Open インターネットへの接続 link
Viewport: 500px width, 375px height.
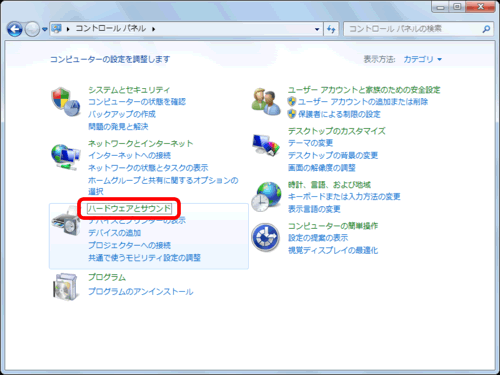point(129,155)
